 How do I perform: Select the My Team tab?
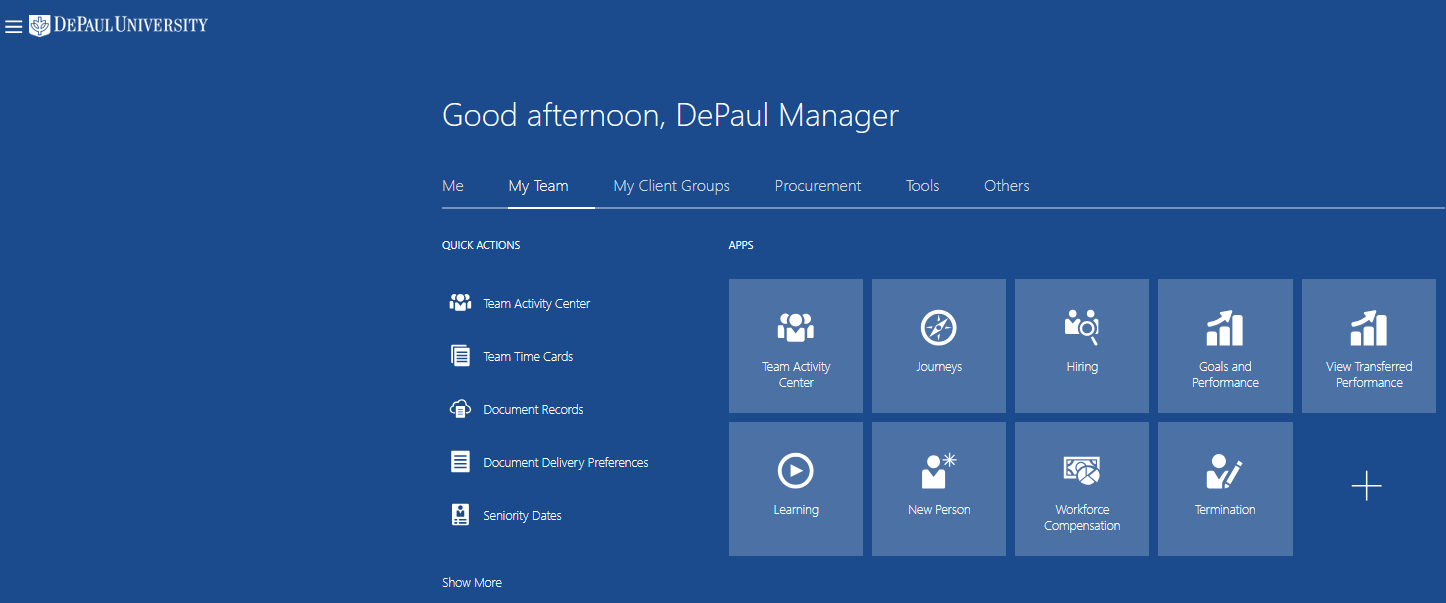538,186
